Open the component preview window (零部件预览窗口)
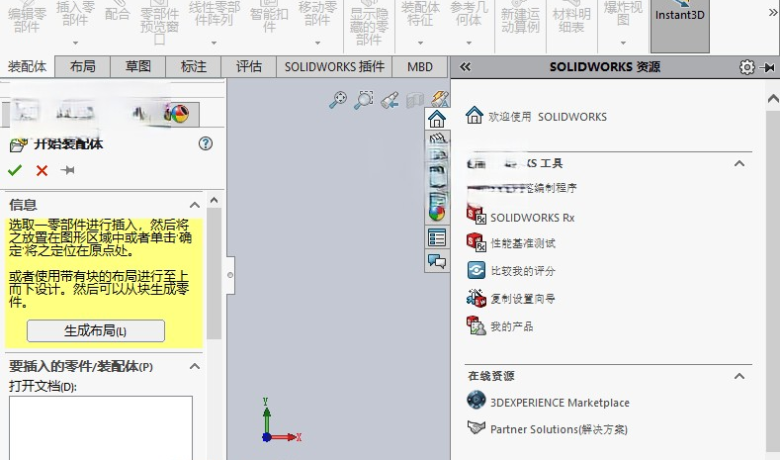The width and height of the screenshot is (780, 460). (x=159, y=22)
